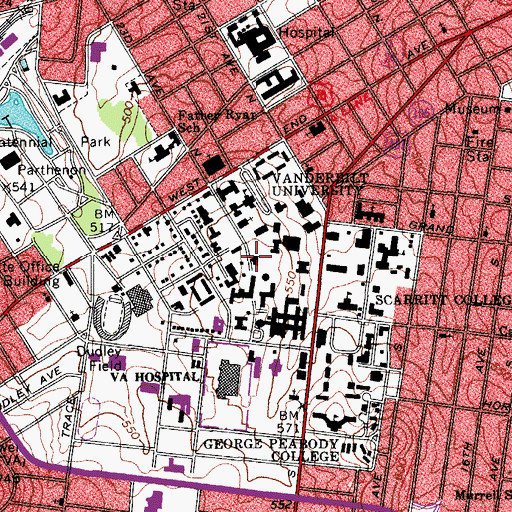
Task: Click the Park label in Centennial Park
Action: [x=96, y=142]
